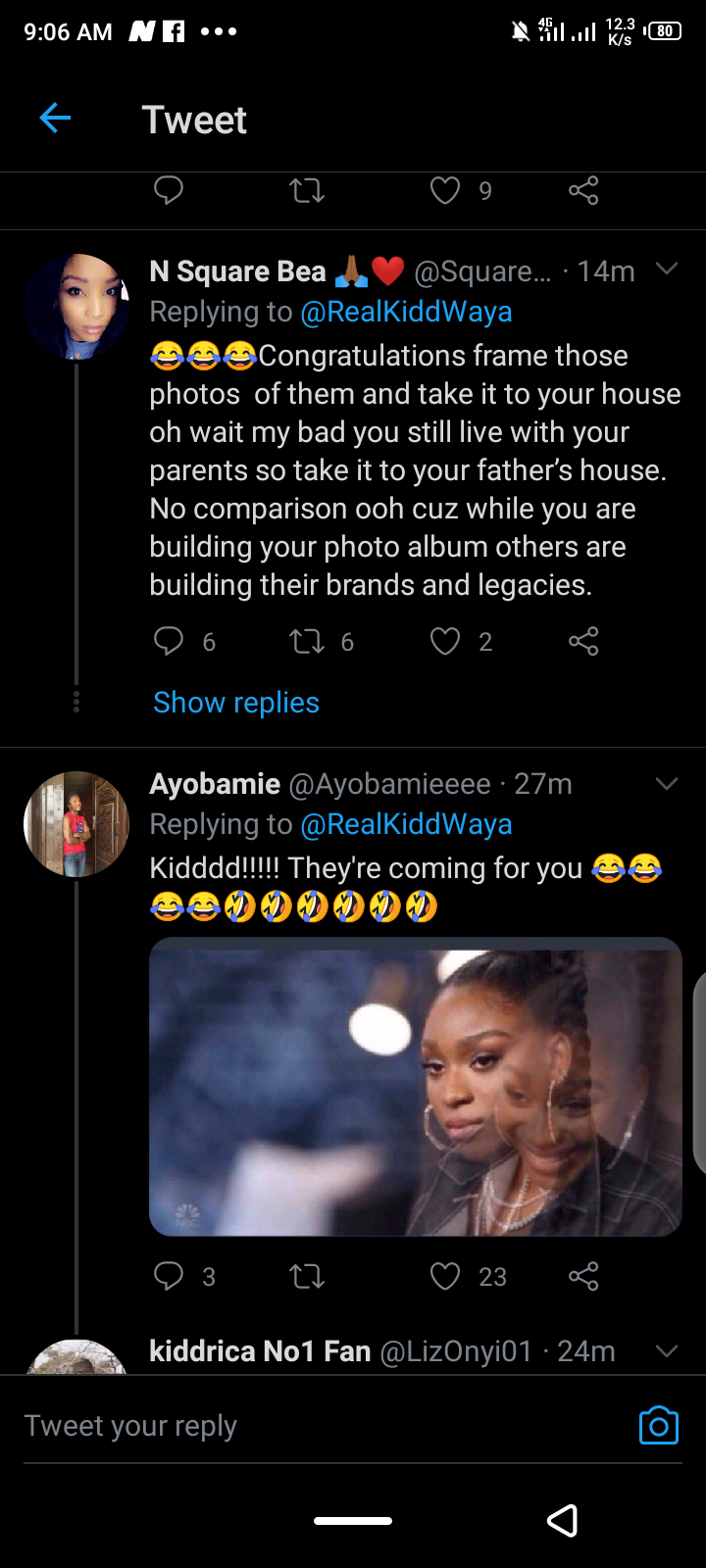Like N Square Bea's tweet
The image size is (706, 1568).
coord(445,641)
